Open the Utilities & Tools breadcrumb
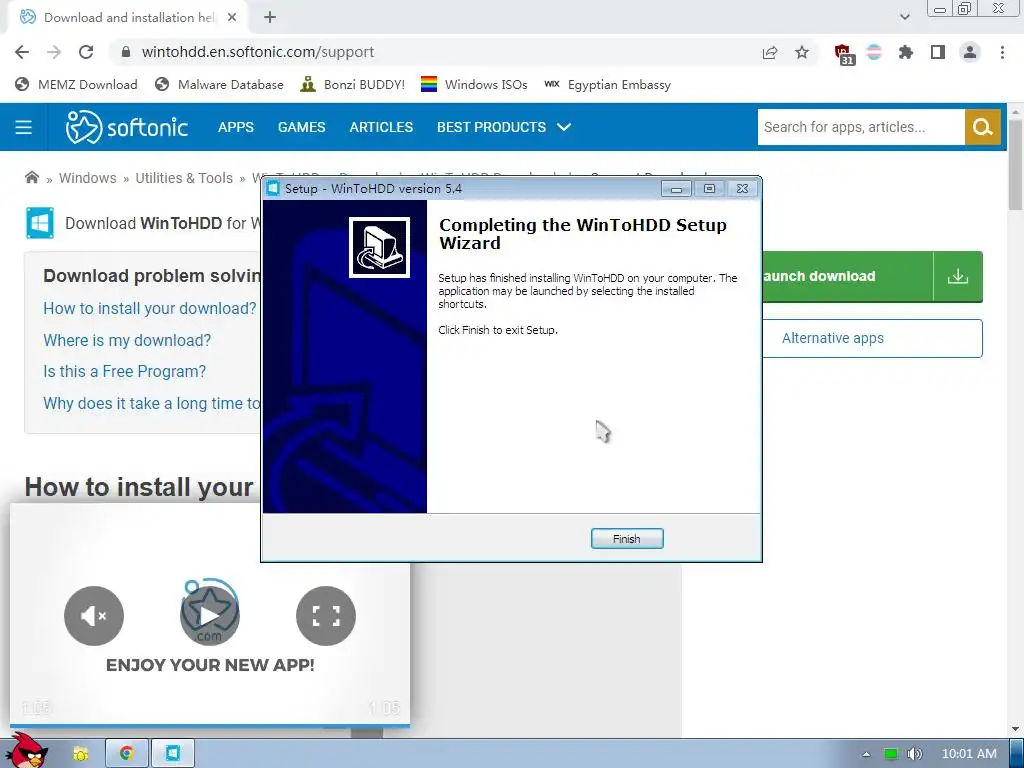This screenshot has width=1024, height=768. tap(184, 178)
